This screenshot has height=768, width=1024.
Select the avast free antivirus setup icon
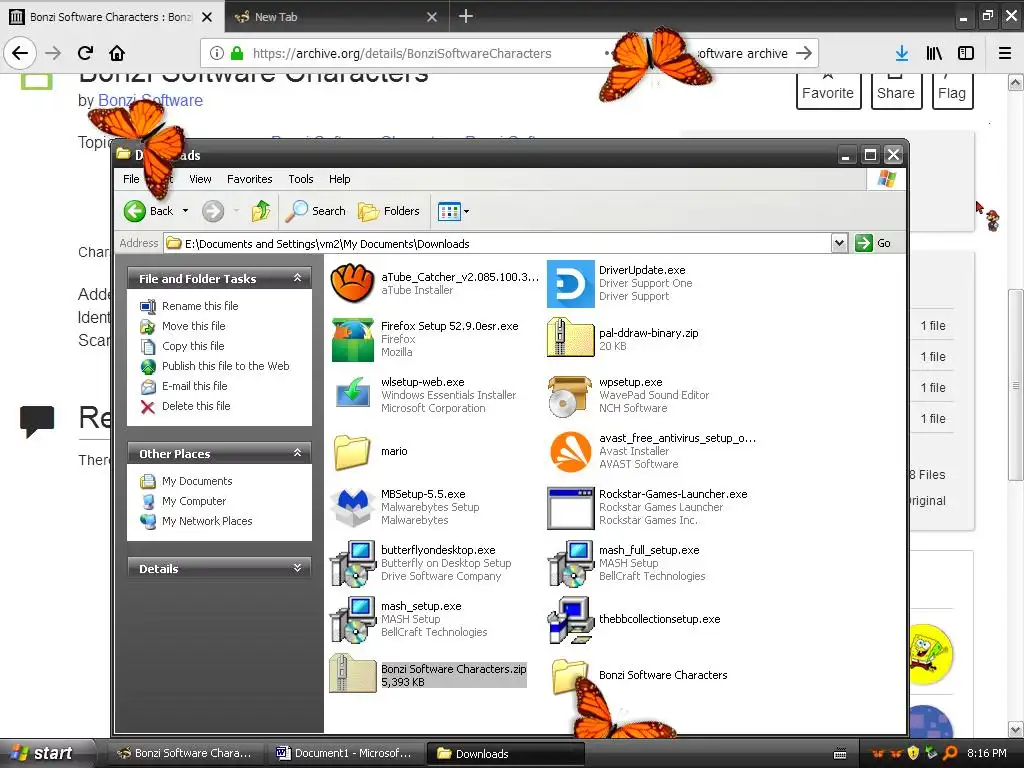570,451
